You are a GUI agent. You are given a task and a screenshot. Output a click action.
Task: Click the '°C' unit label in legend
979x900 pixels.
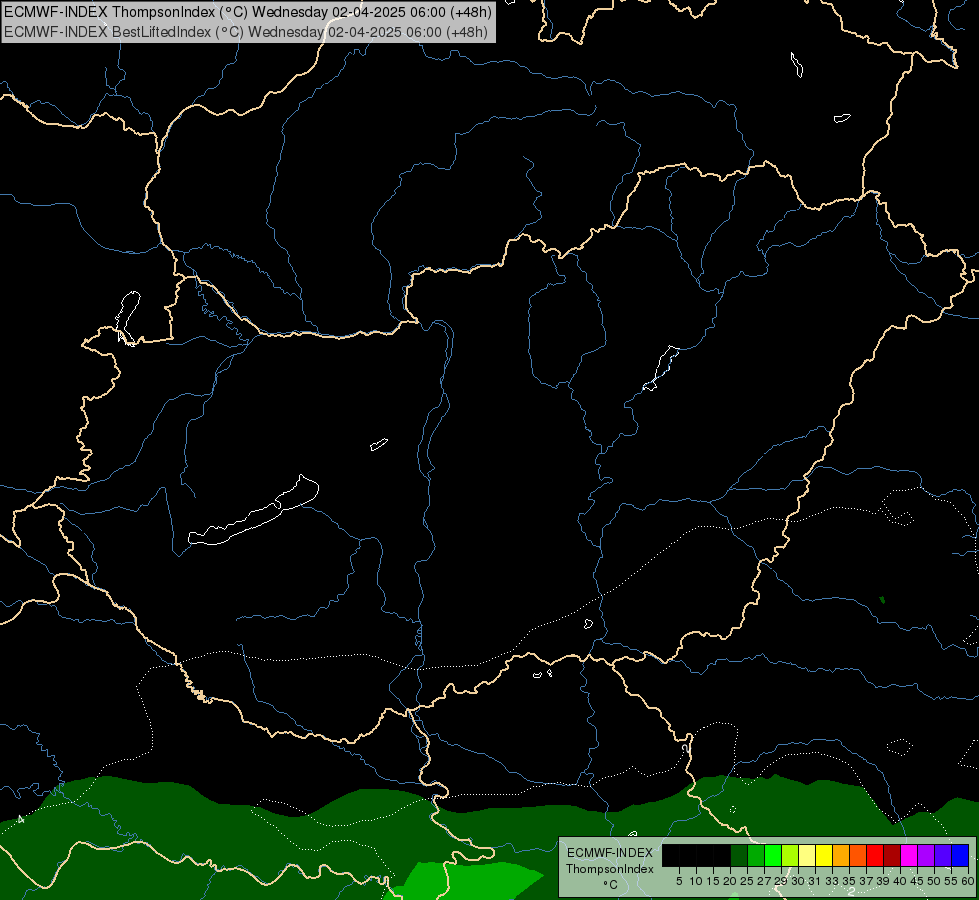tap(610, 885)
